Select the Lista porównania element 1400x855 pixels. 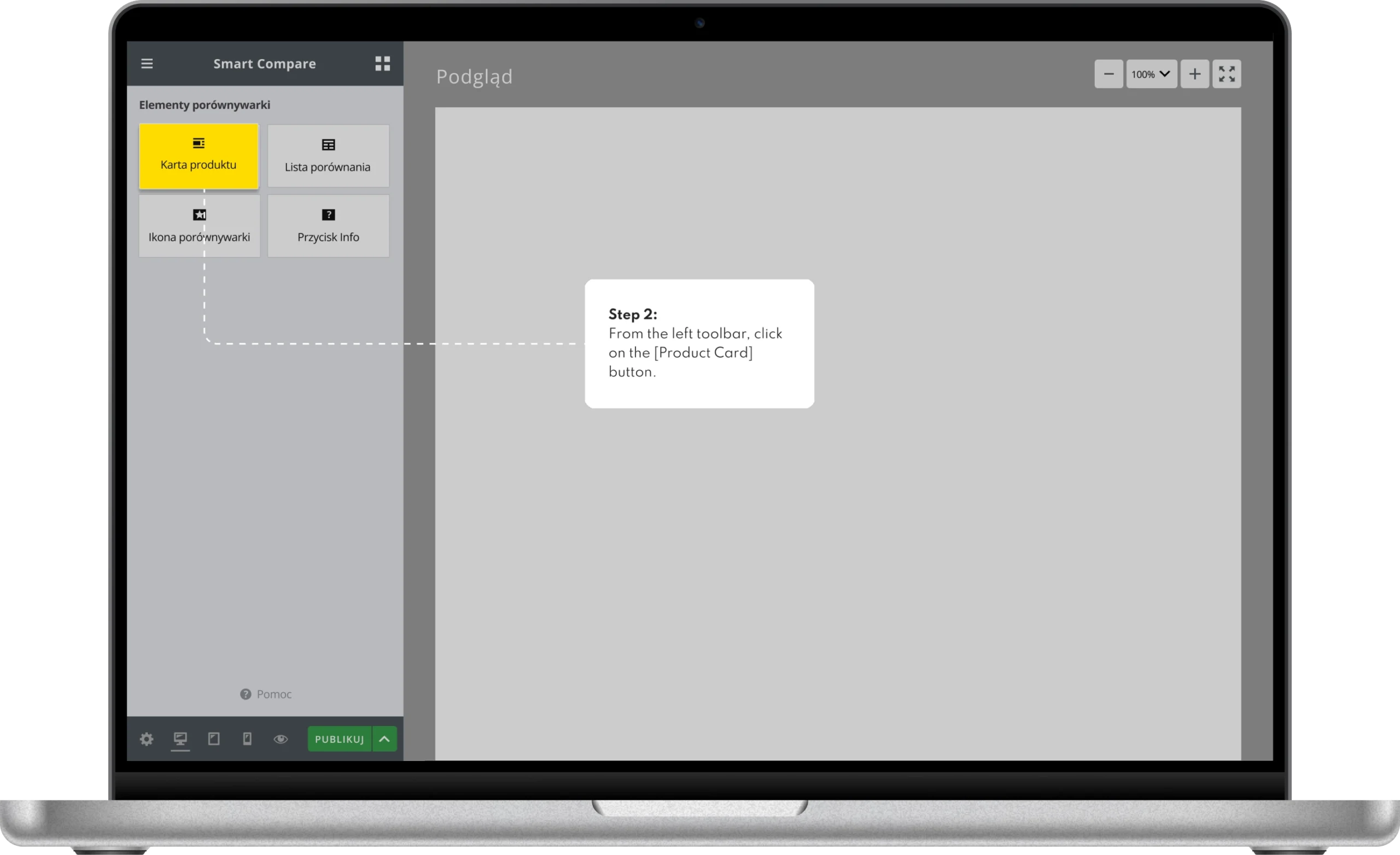pos(328,156)
